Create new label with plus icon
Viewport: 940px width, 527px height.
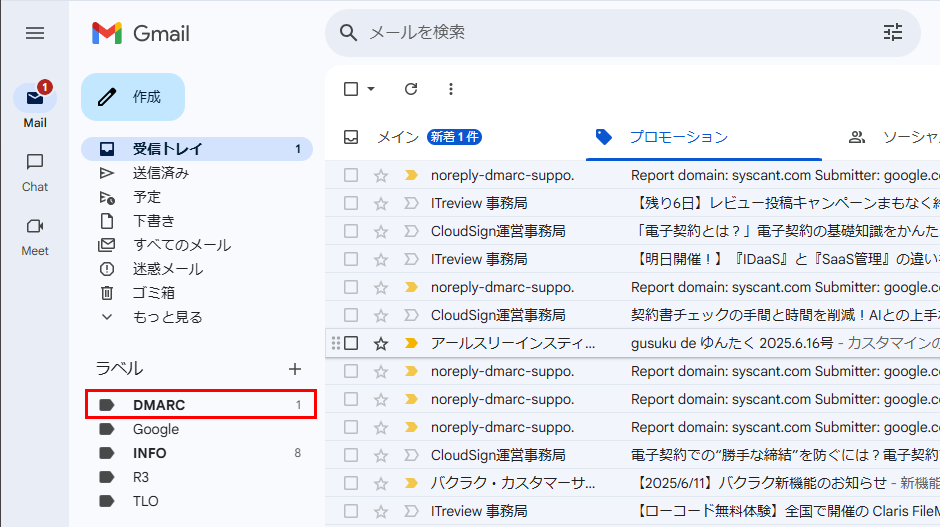(x=295, y=369)
